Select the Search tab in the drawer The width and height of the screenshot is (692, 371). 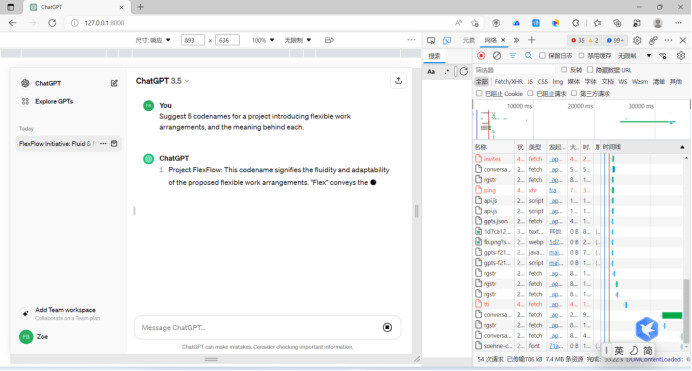(434, 56)
